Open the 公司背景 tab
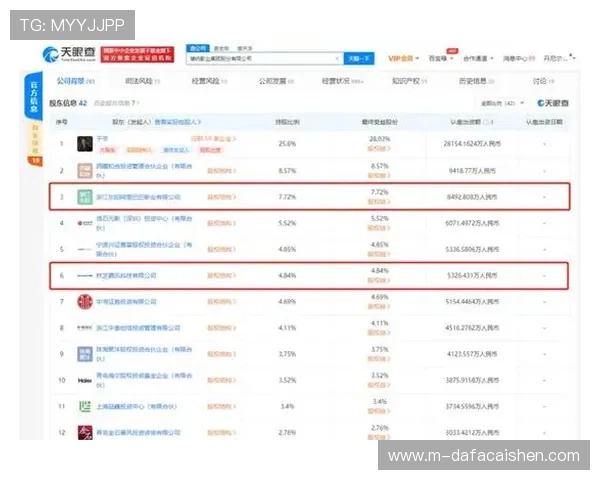Image resolution: width=600 pixels, height=480 pixels. tap(76, 81)
